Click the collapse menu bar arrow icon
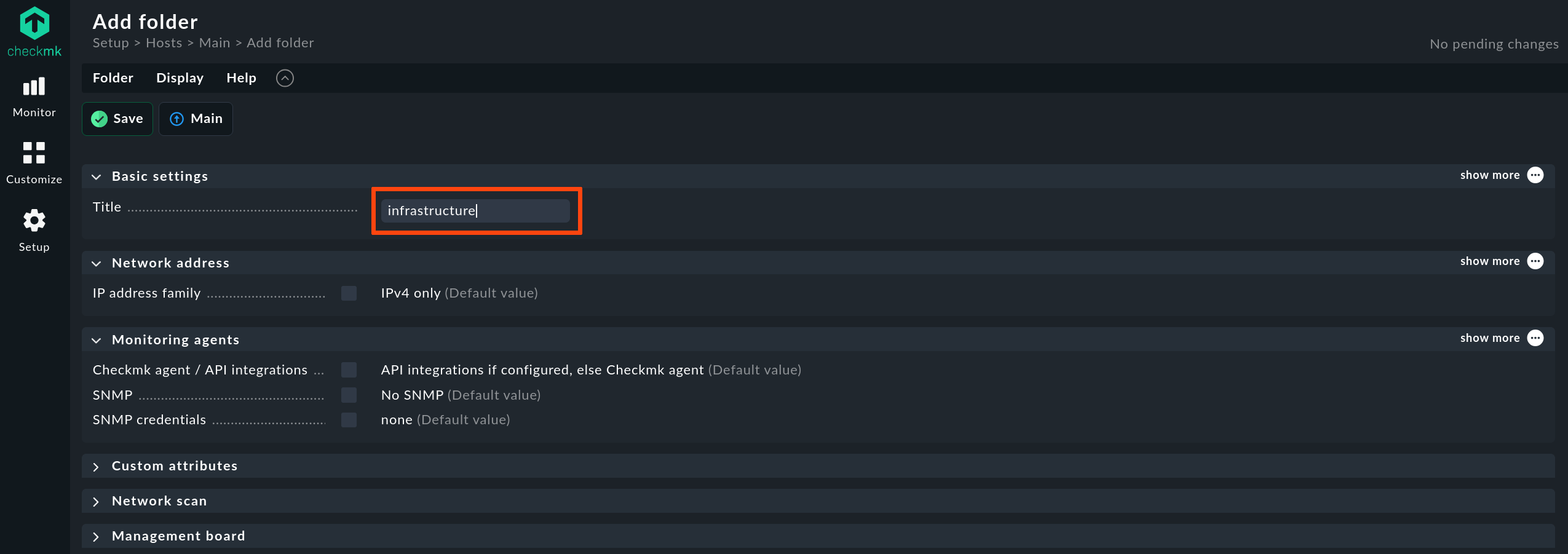 pyautogui.click(x=285, y=78)
